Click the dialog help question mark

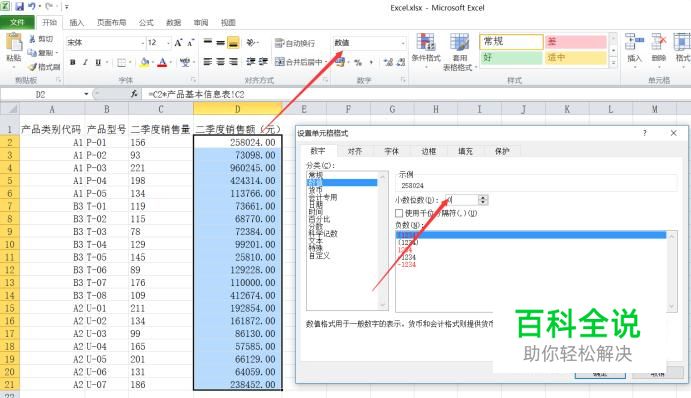(x=645, y=133)
